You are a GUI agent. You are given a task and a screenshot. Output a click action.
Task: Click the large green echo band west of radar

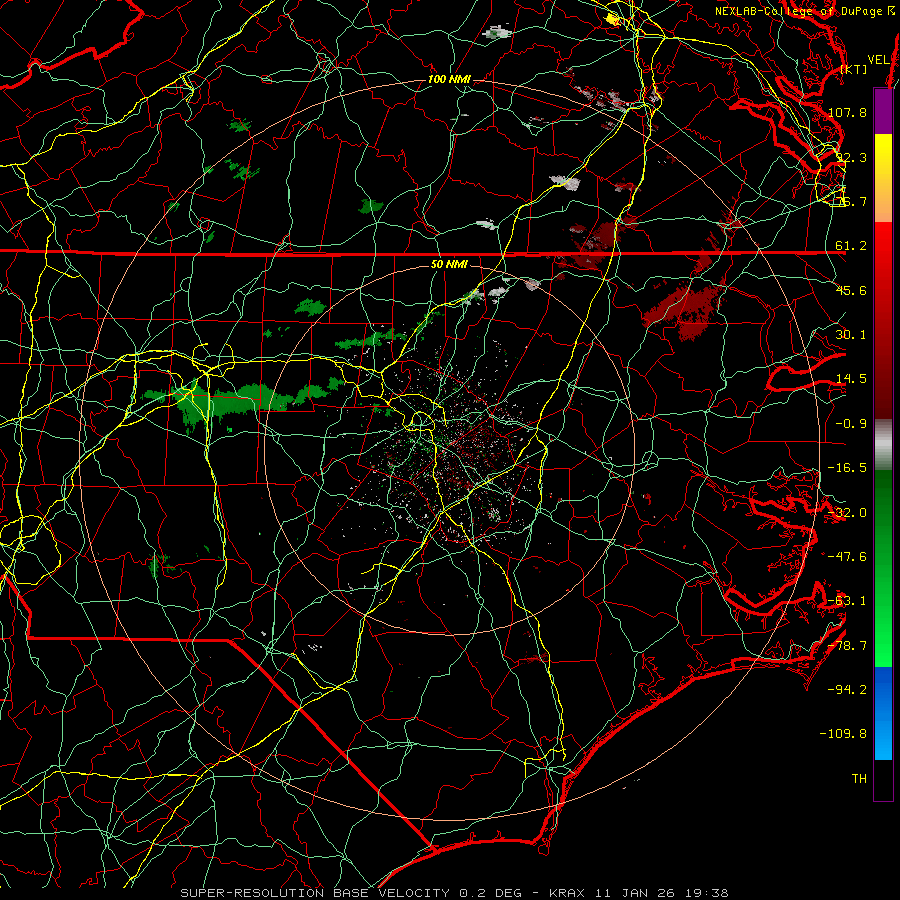point(241,400)
